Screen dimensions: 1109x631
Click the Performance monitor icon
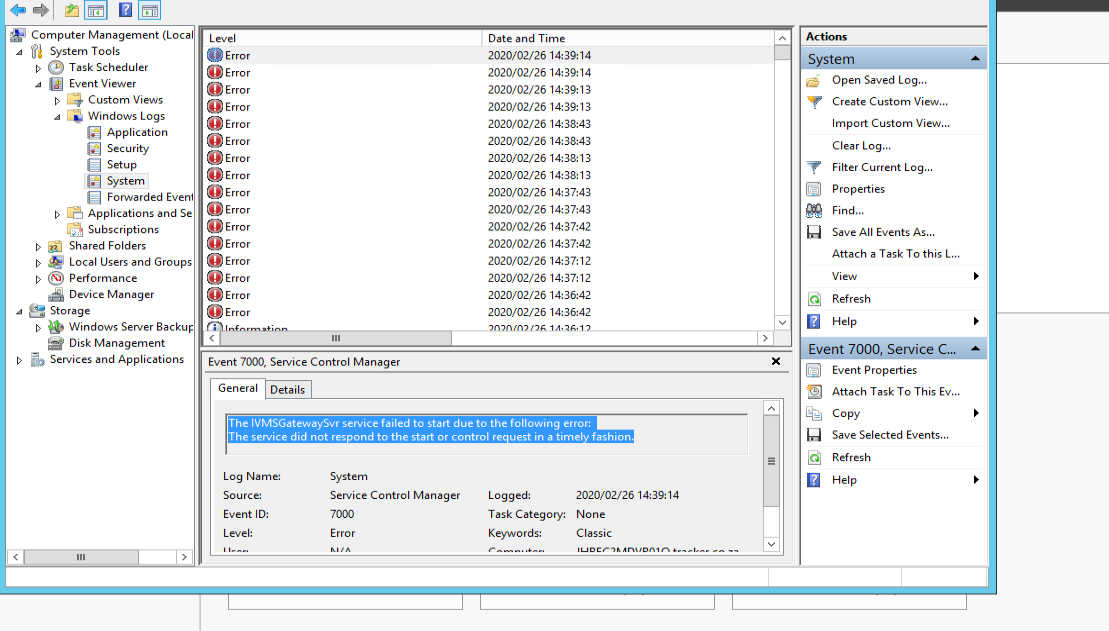(x=56, y=278)
